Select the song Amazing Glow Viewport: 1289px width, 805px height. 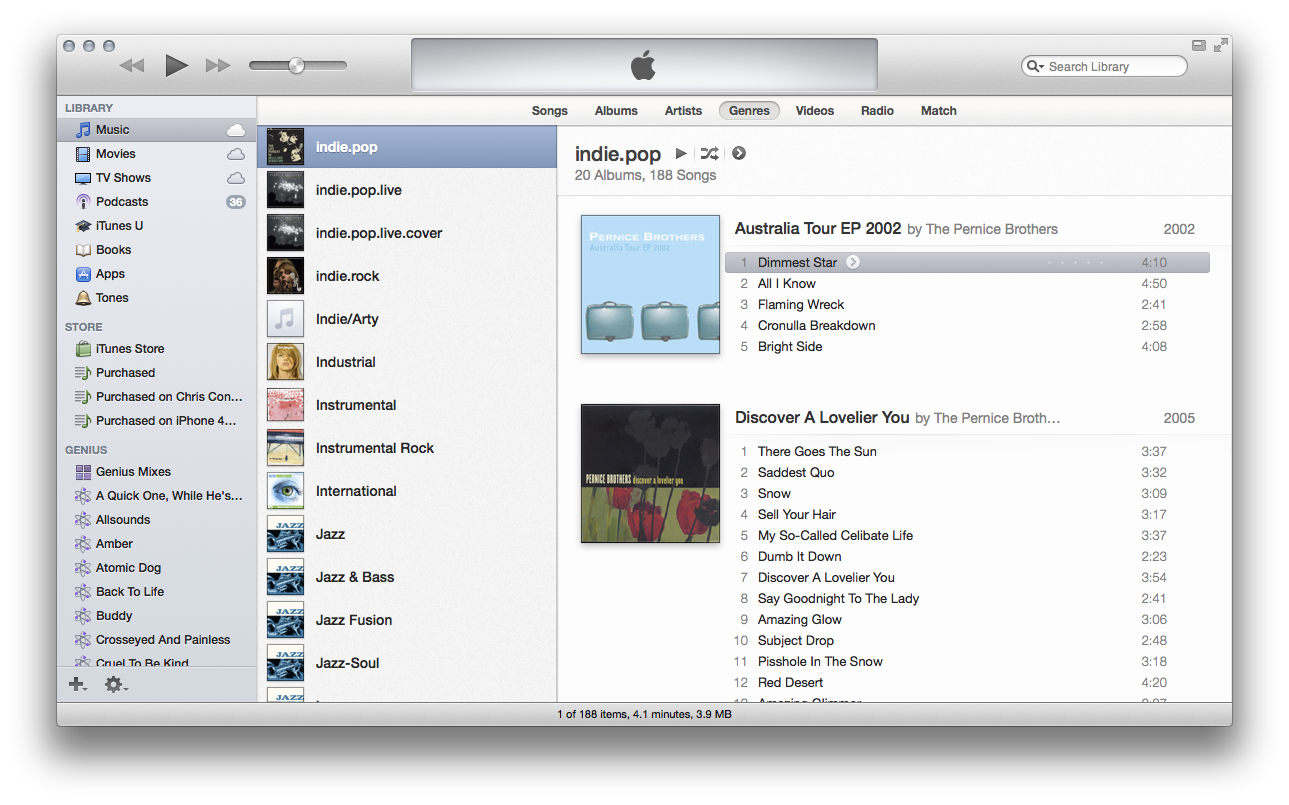coord(967,620)
